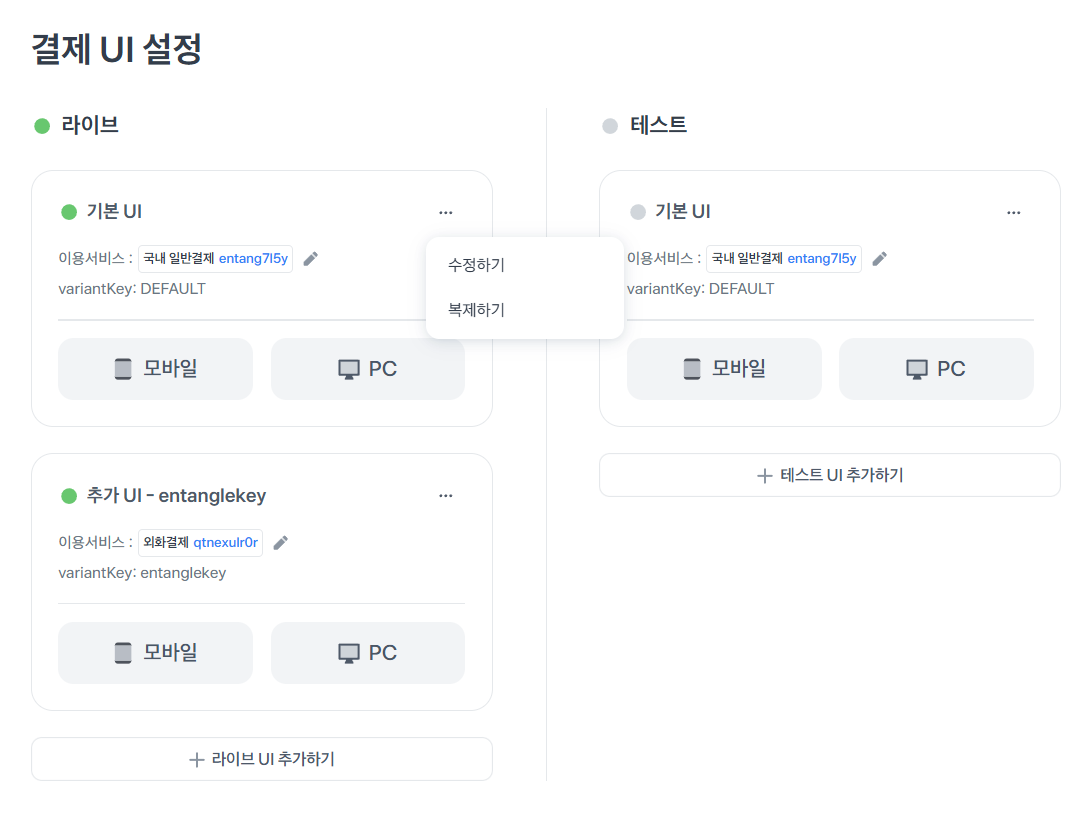Click entang7l5y link in live 기본 UI card
The width and height of the screenshot is (1090, 838).
[253, 259]
